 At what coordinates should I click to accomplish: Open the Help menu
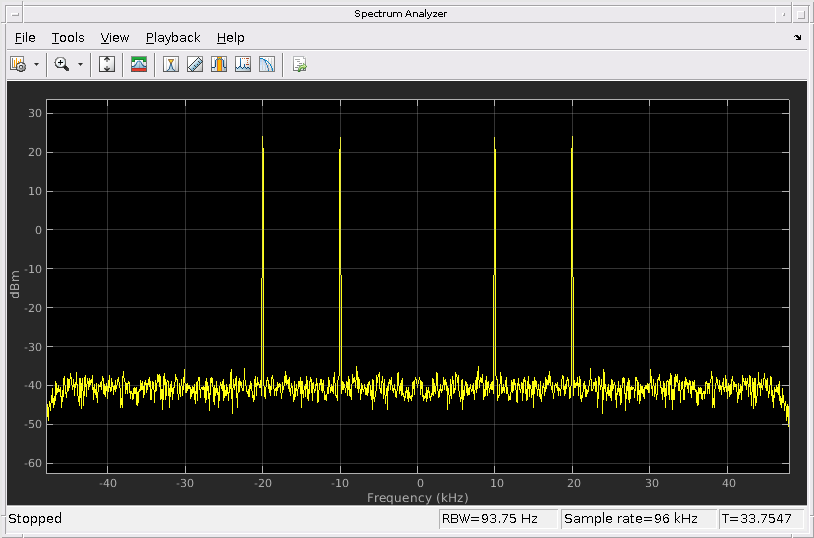click(x=230, y=37)
